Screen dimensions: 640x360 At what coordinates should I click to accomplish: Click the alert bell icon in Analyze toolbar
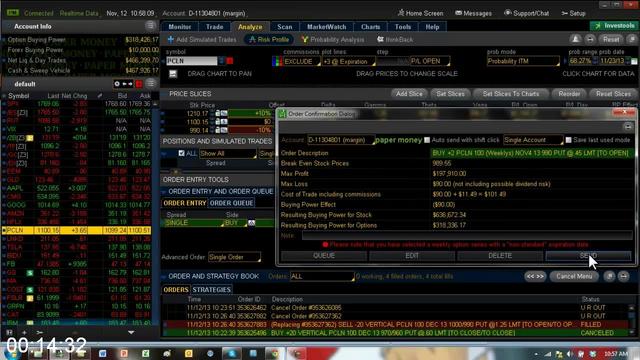tap(575, 40)
